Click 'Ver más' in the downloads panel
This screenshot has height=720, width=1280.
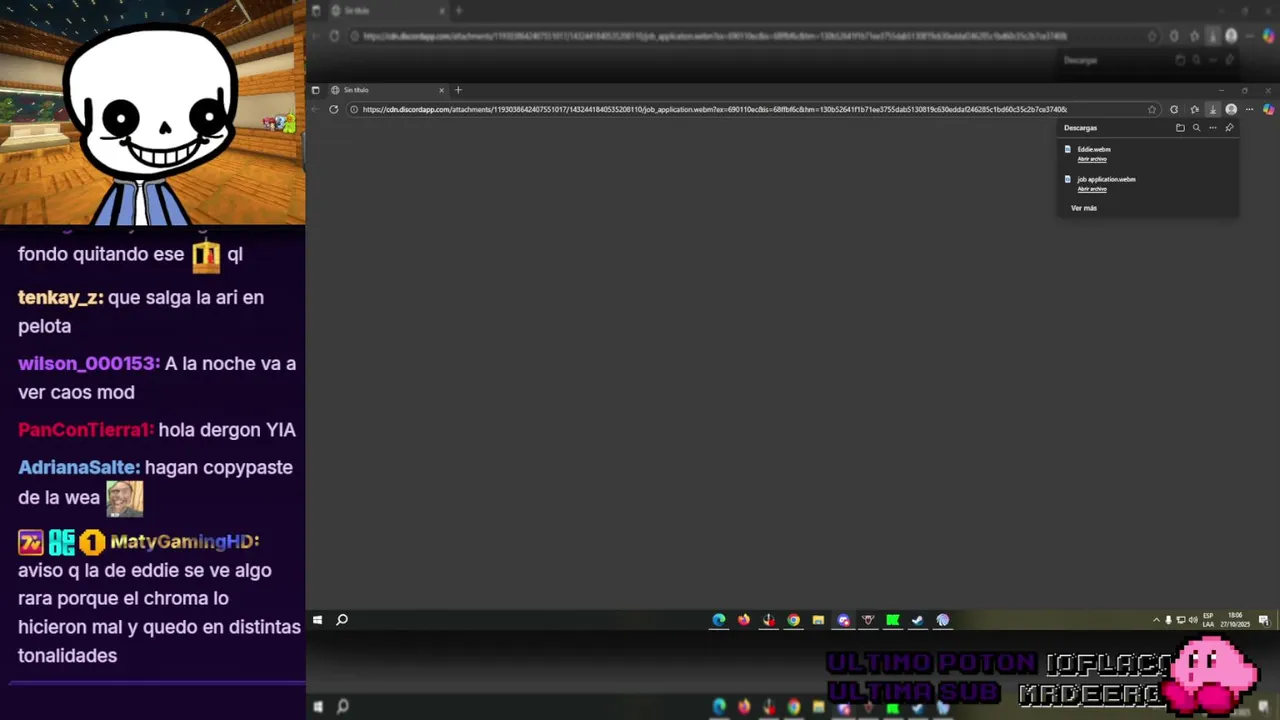[x=1084, y=208]
